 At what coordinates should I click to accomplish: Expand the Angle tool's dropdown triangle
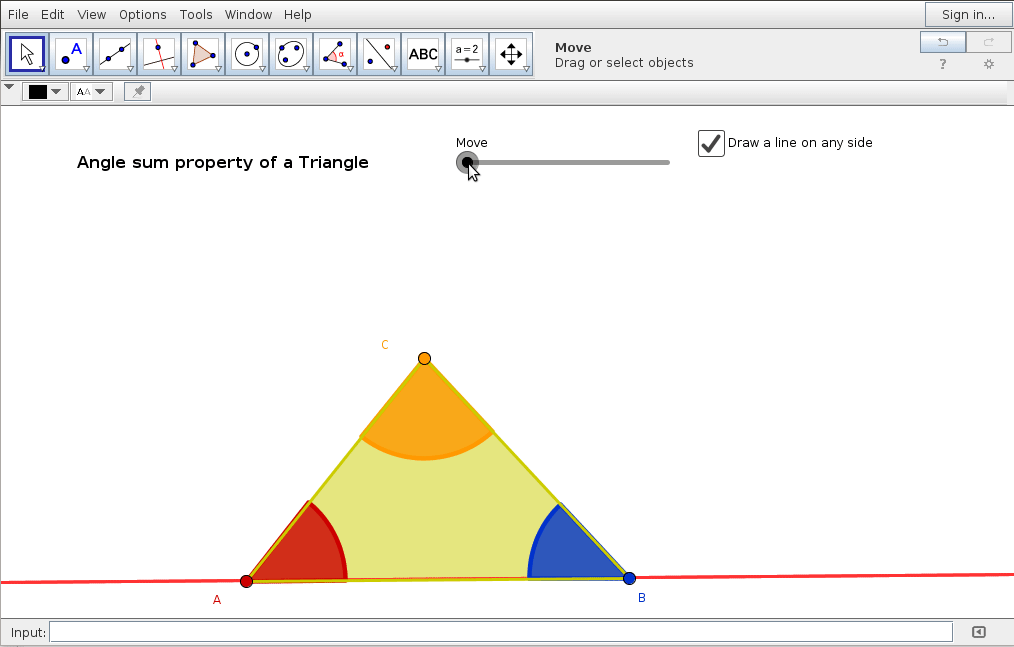[350, 69]
